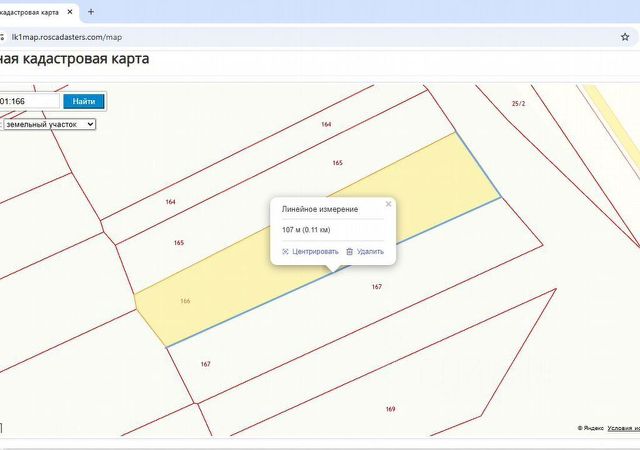Screen dimensions: 640x450
Task: Click the site info icon in address bar
Action: tap(2, 37)
